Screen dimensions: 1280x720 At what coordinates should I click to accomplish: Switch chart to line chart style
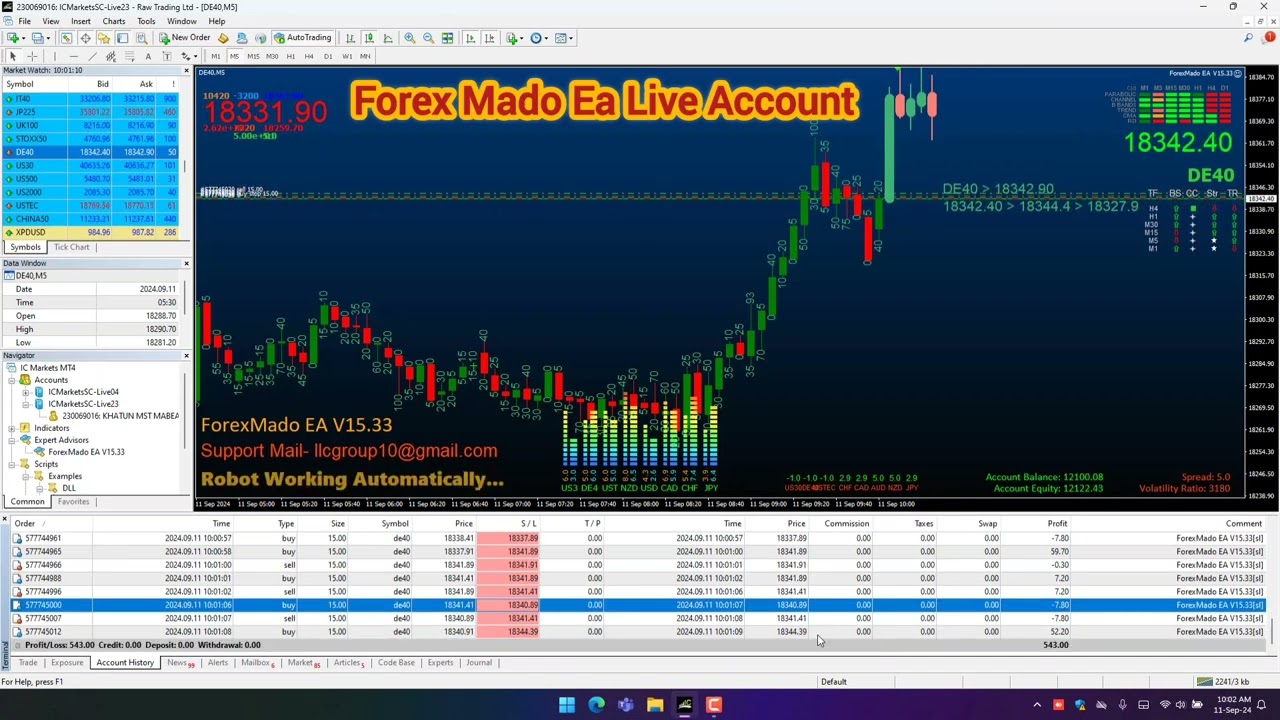point(388,38)
